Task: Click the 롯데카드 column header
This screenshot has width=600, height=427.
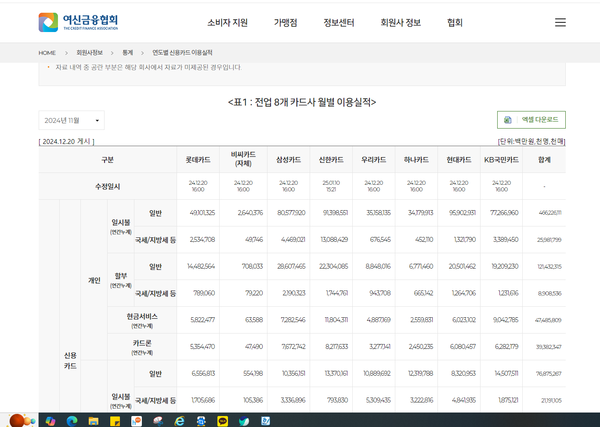Action: click(198, 160)
